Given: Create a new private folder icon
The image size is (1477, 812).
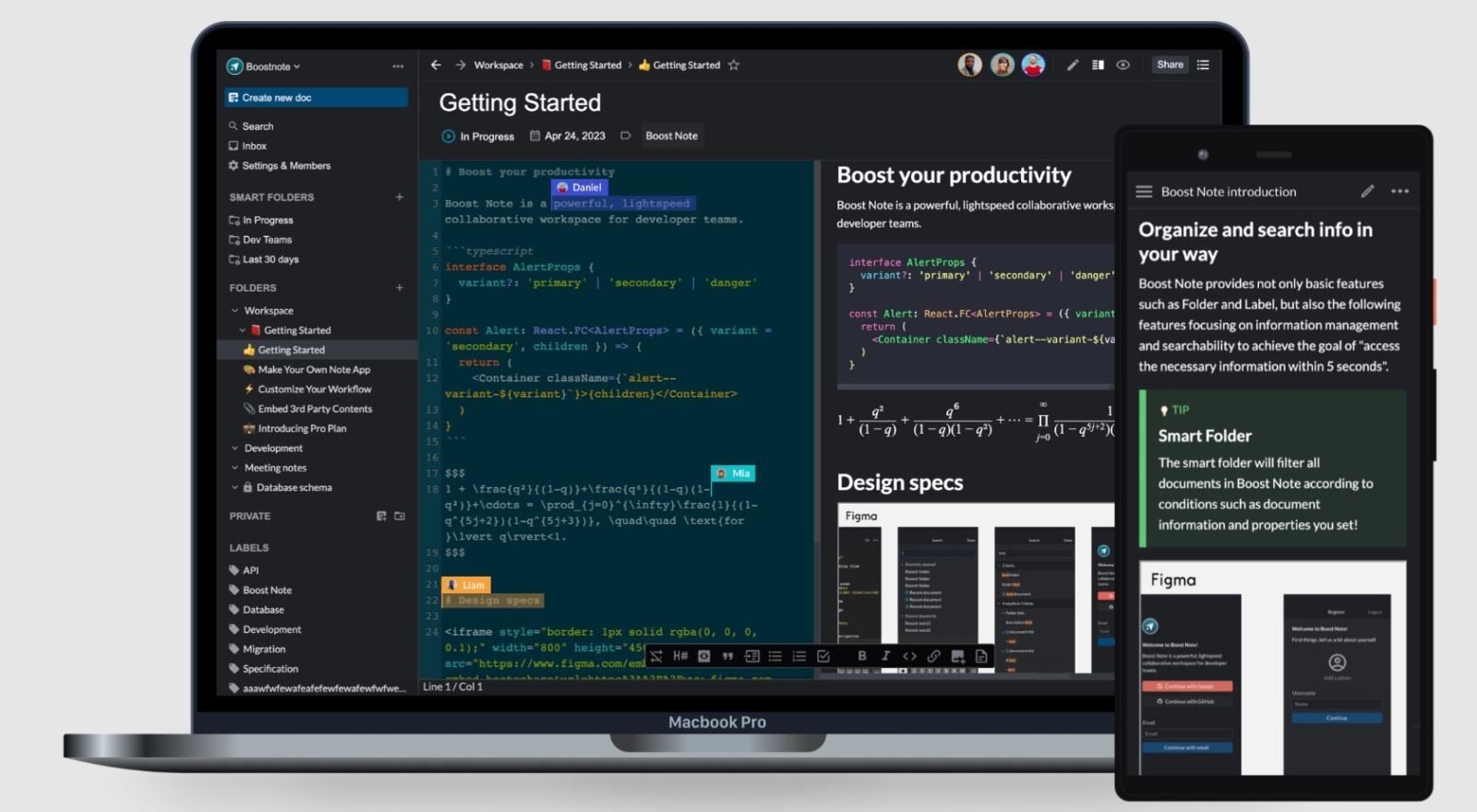Looking at the screenshot, I should 400,516.
